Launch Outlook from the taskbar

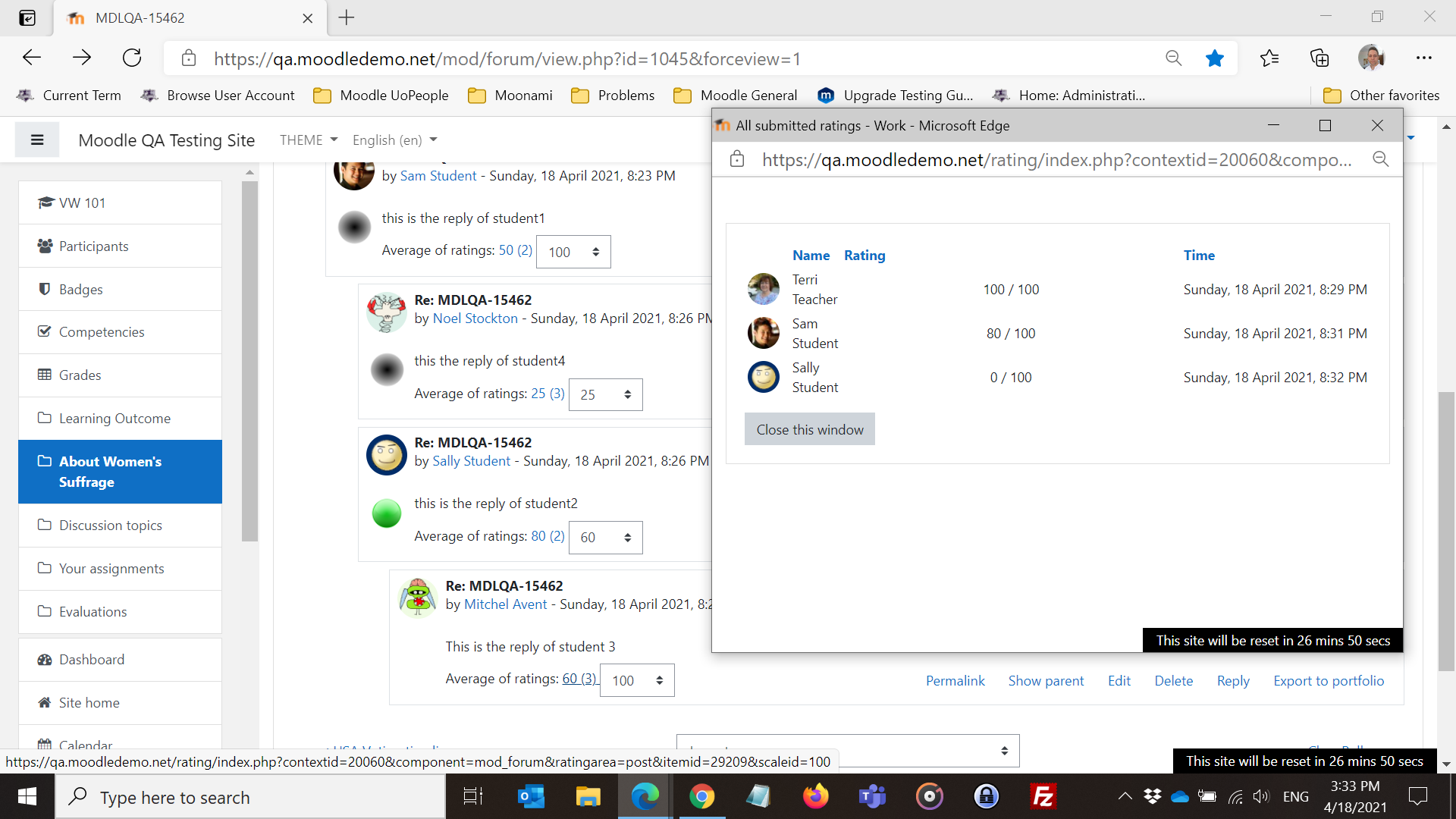pos(531,797)
